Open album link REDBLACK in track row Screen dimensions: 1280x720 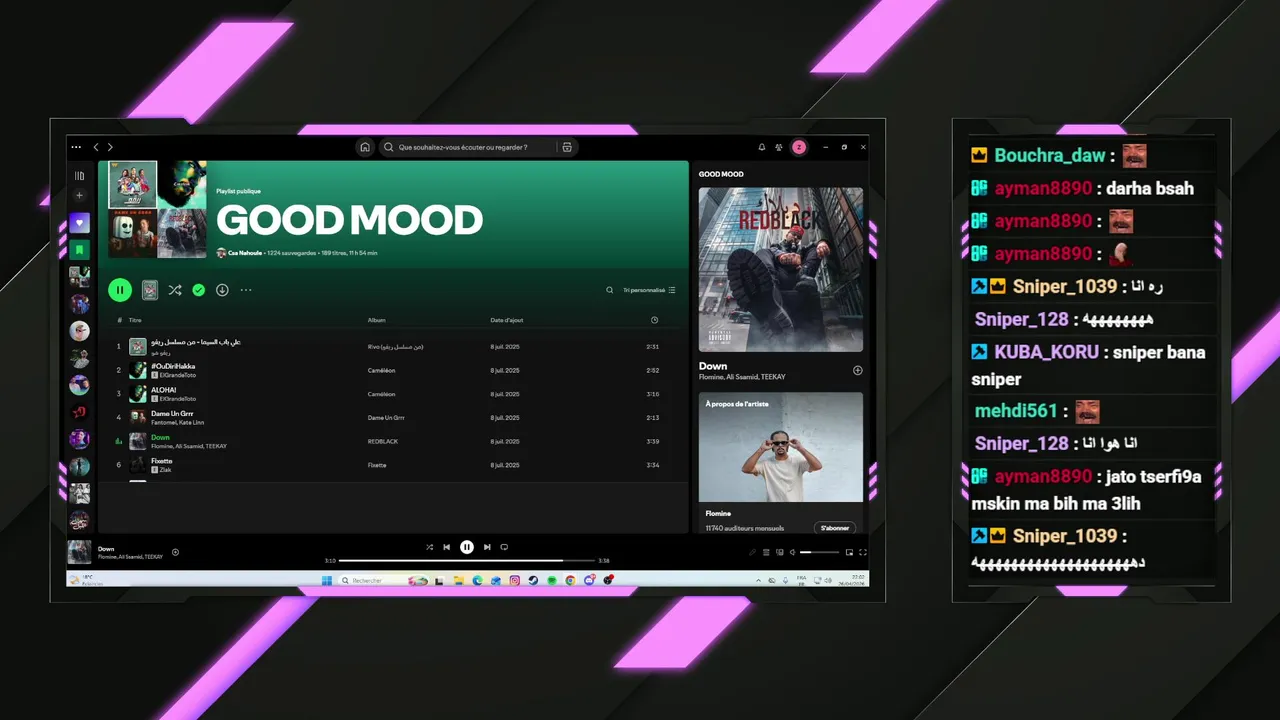pyautogui.click(x=382, y=441)
